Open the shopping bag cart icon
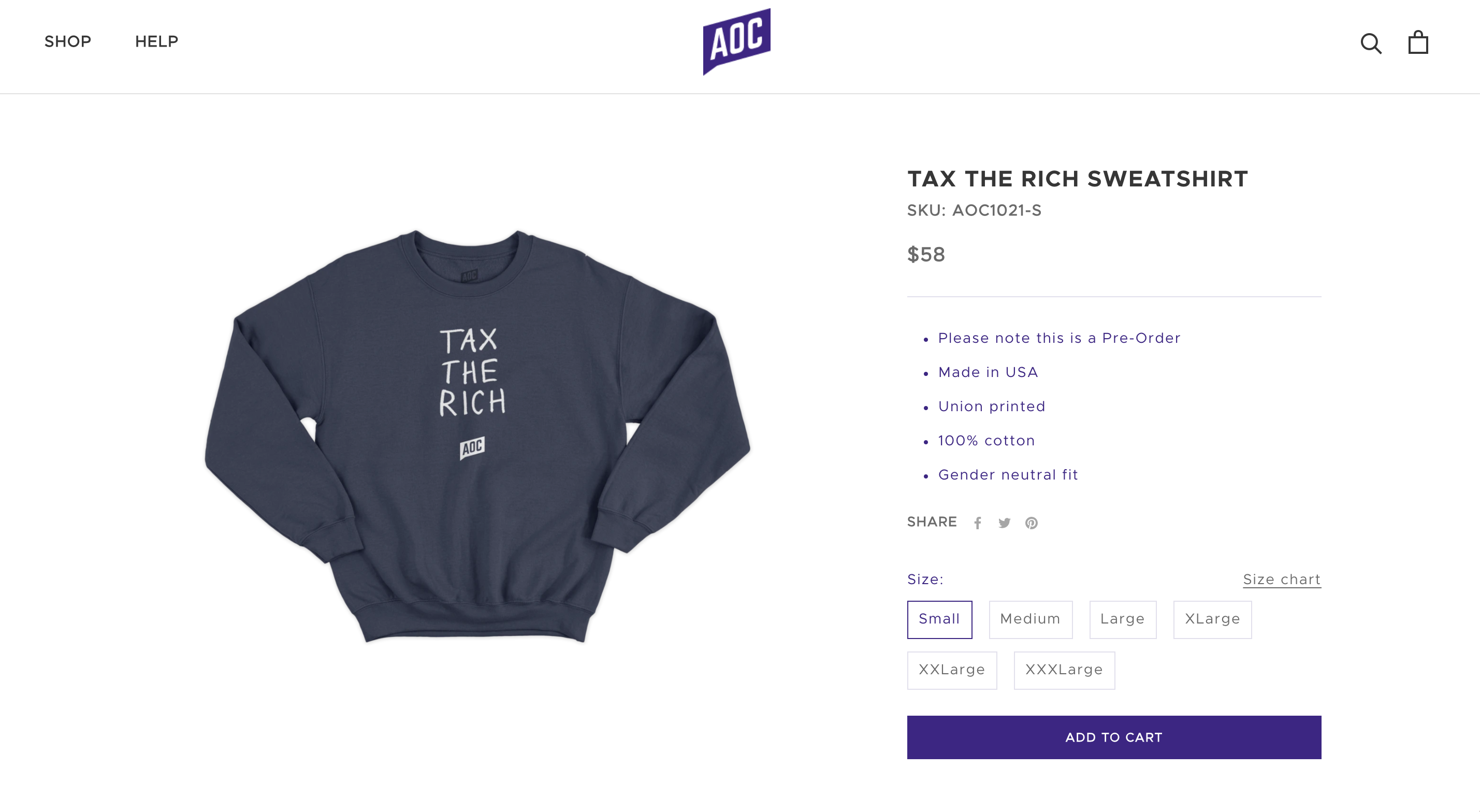The height and width of the screenshot is (812, 1480). [x=1418, y=42]
